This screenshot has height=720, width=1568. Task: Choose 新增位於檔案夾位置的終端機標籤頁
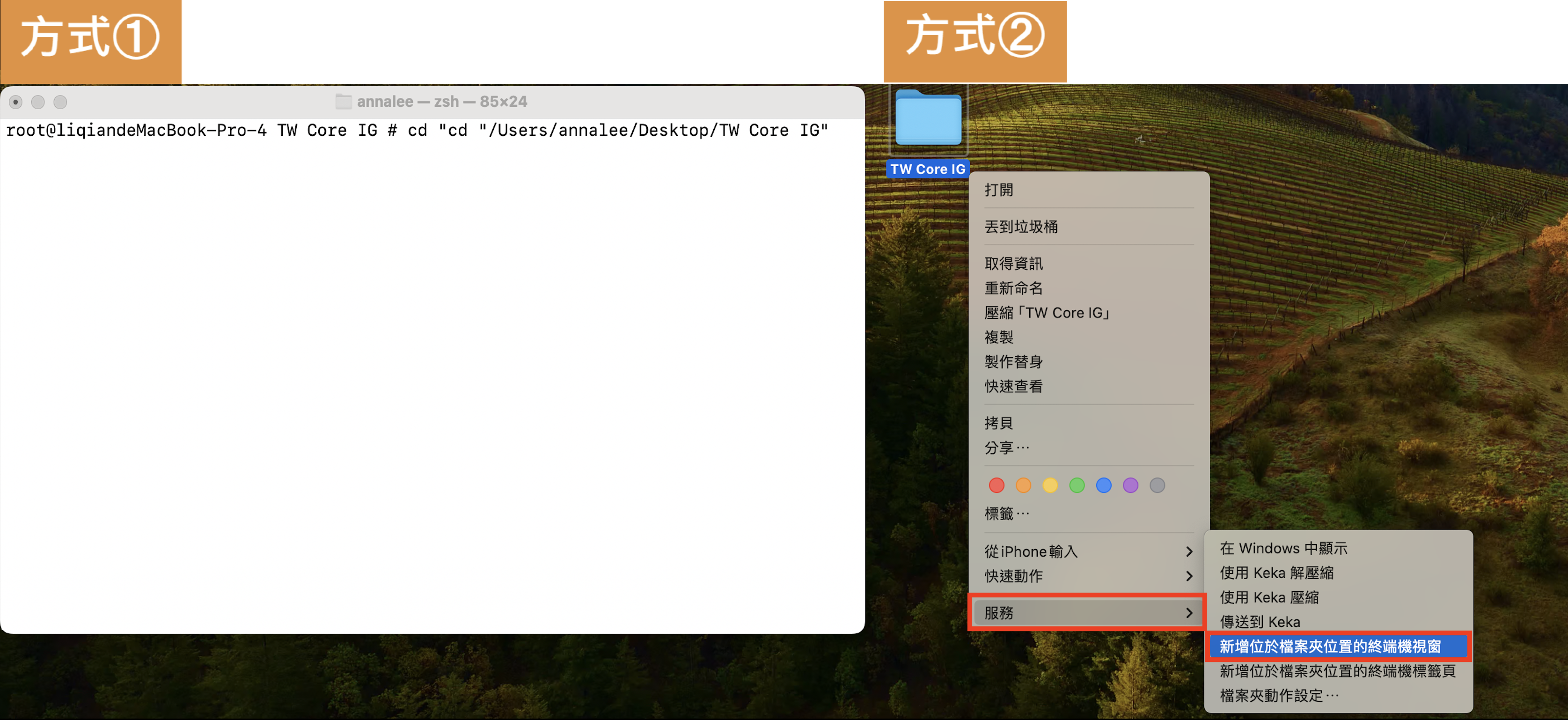1337,671
